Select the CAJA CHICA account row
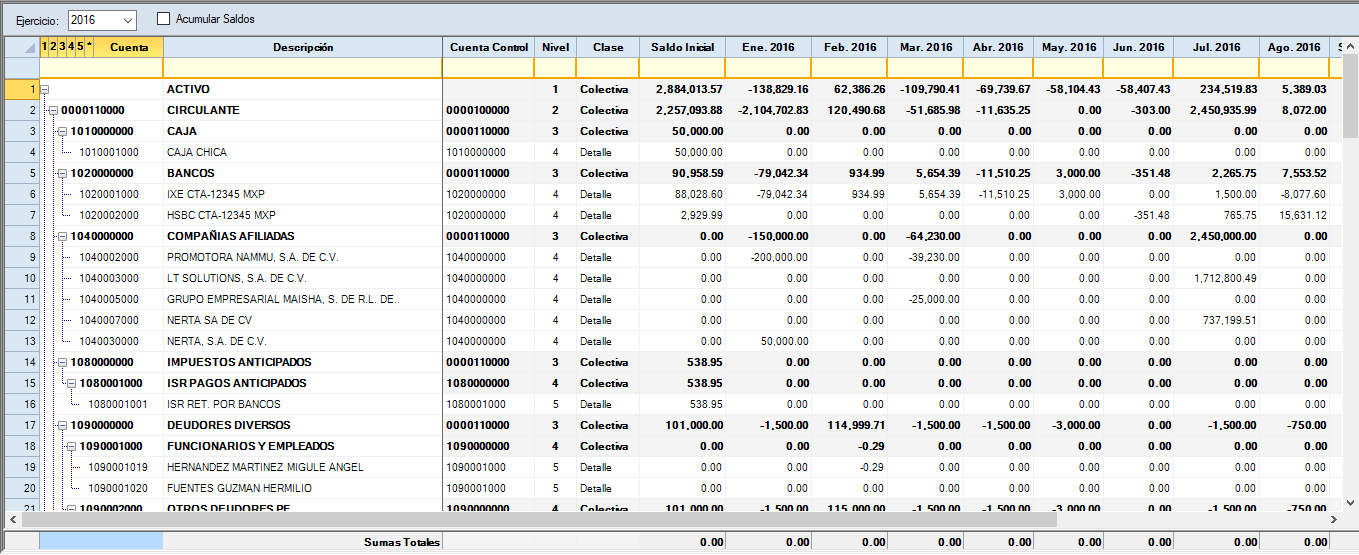This screenshot has width=1359, height=555. (197, 152)
